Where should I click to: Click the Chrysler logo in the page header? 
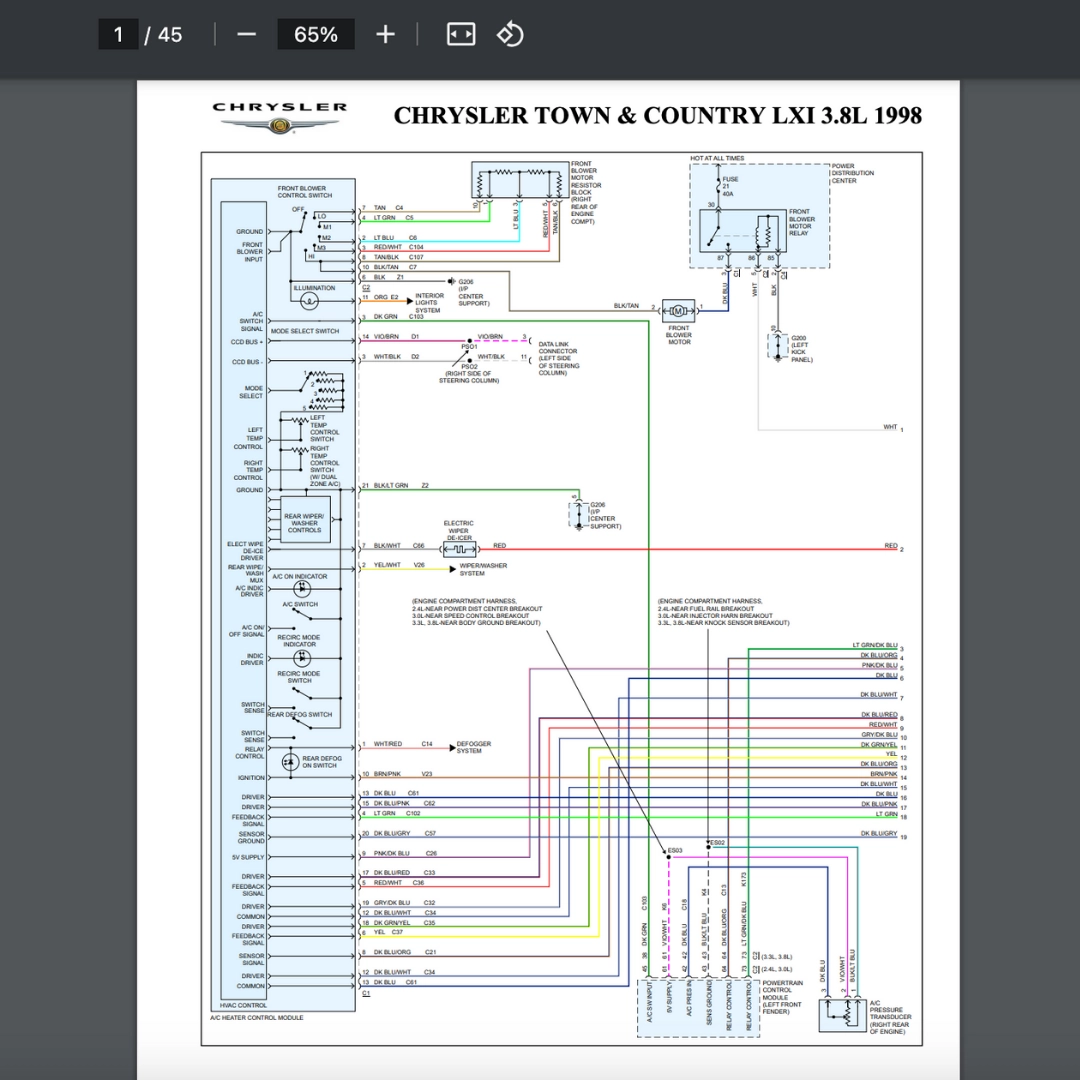pos(280,118)
